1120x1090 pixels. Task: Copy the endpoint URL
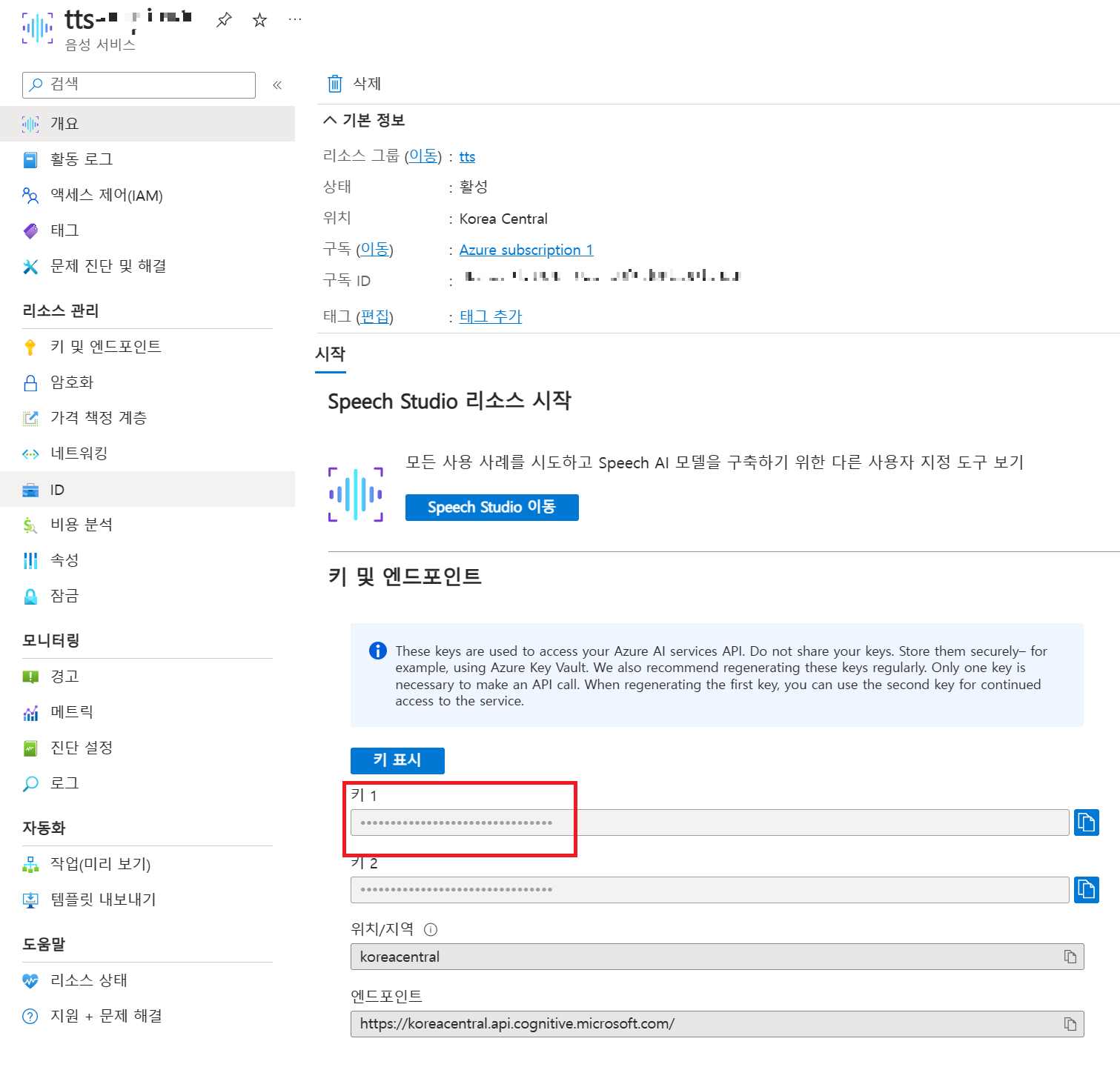click(x=1070, y=1024)
